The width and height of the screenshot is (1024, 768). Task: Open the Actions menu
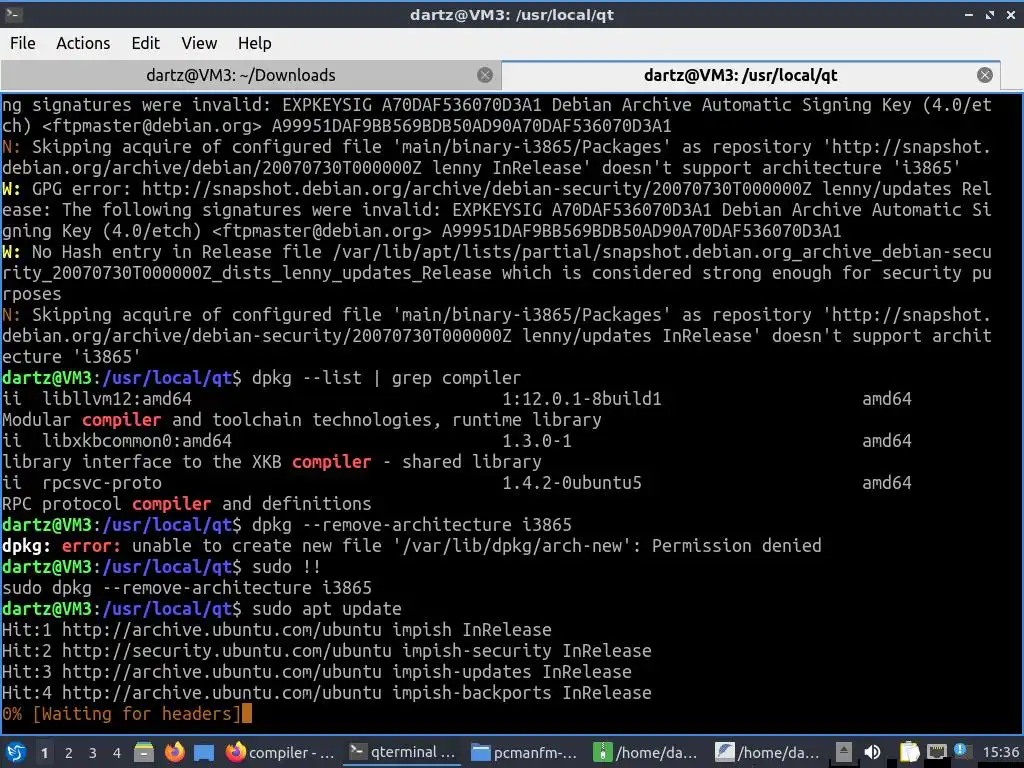pos(83,43)
